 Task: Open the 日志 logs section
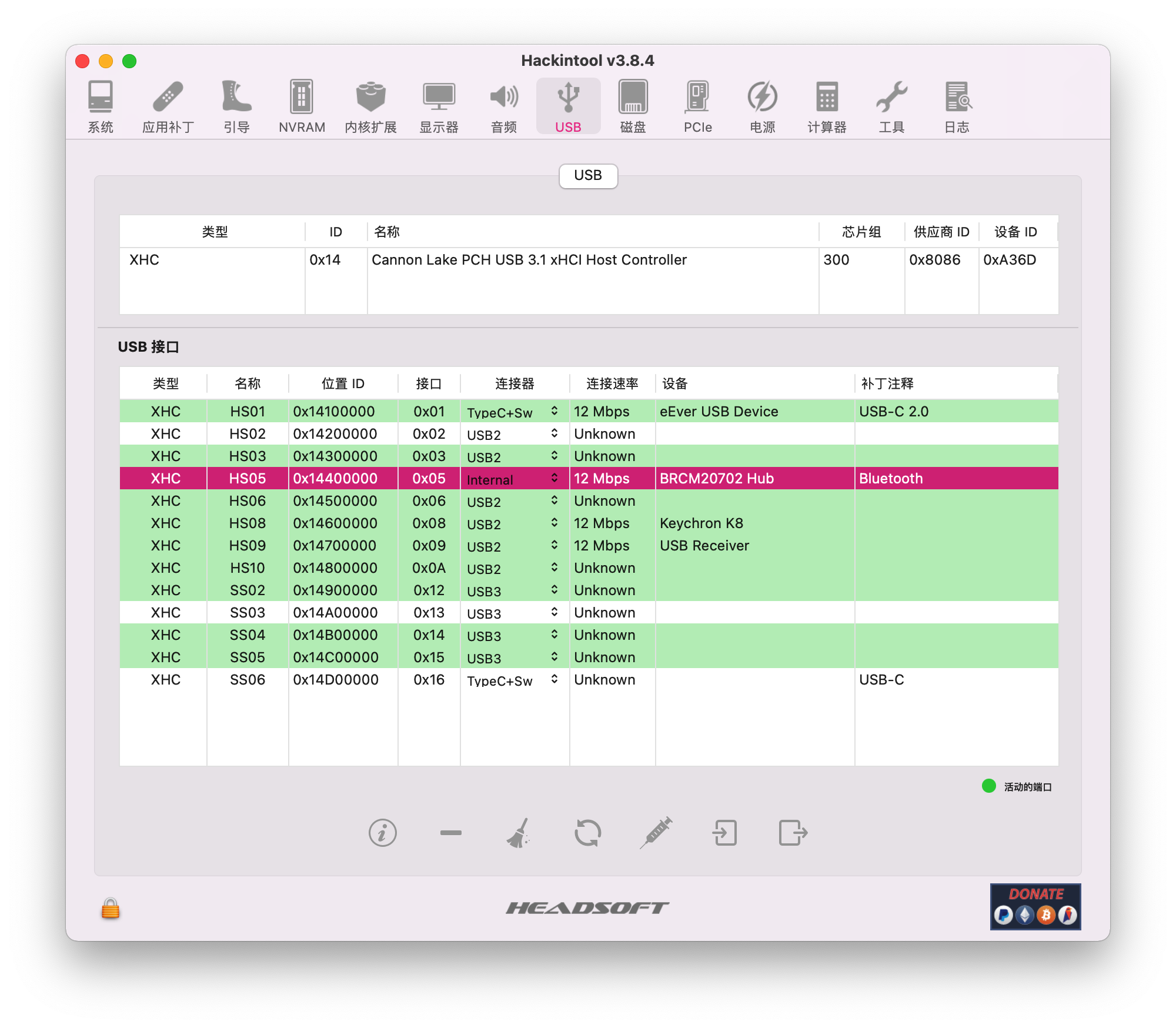[957, 106]
